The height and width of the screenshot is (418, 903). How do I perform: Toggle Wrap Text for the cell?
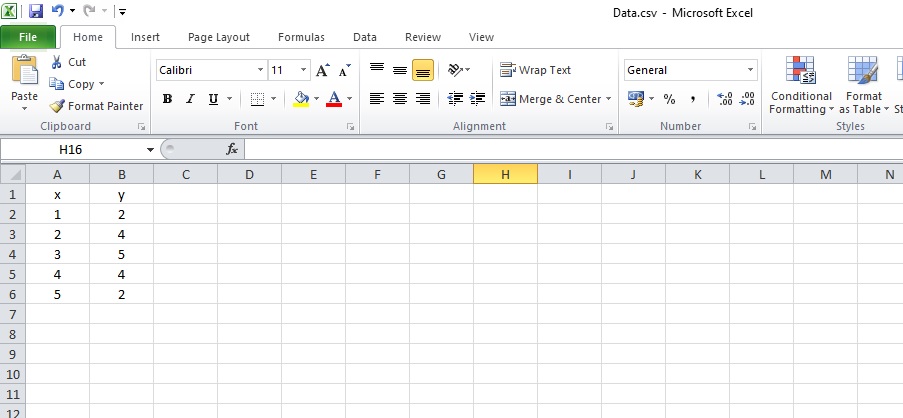tap(536, 70)
